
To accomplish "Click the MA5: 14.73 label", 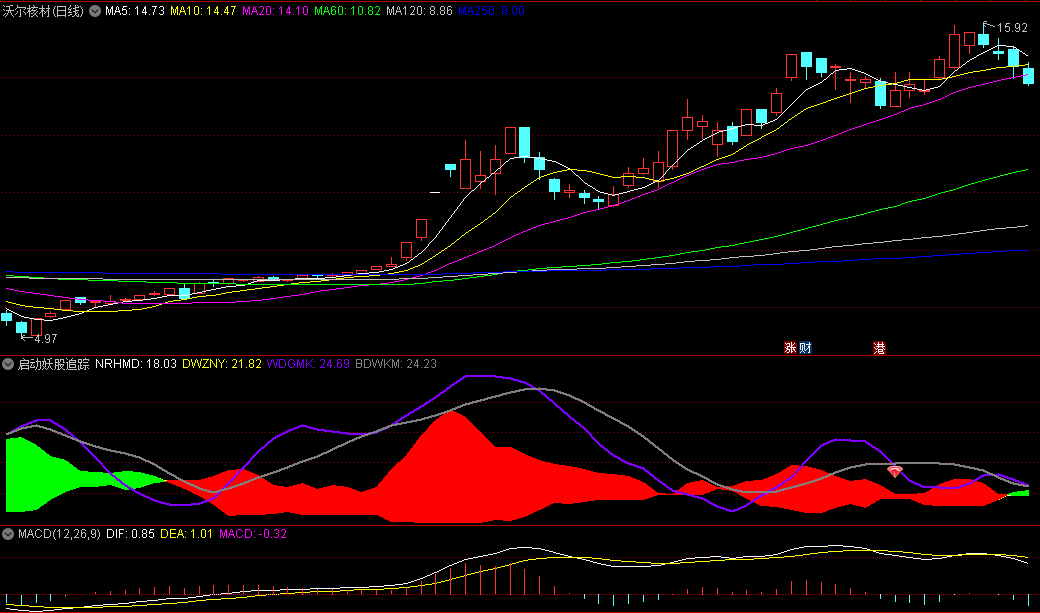I will tap(135, 11).
